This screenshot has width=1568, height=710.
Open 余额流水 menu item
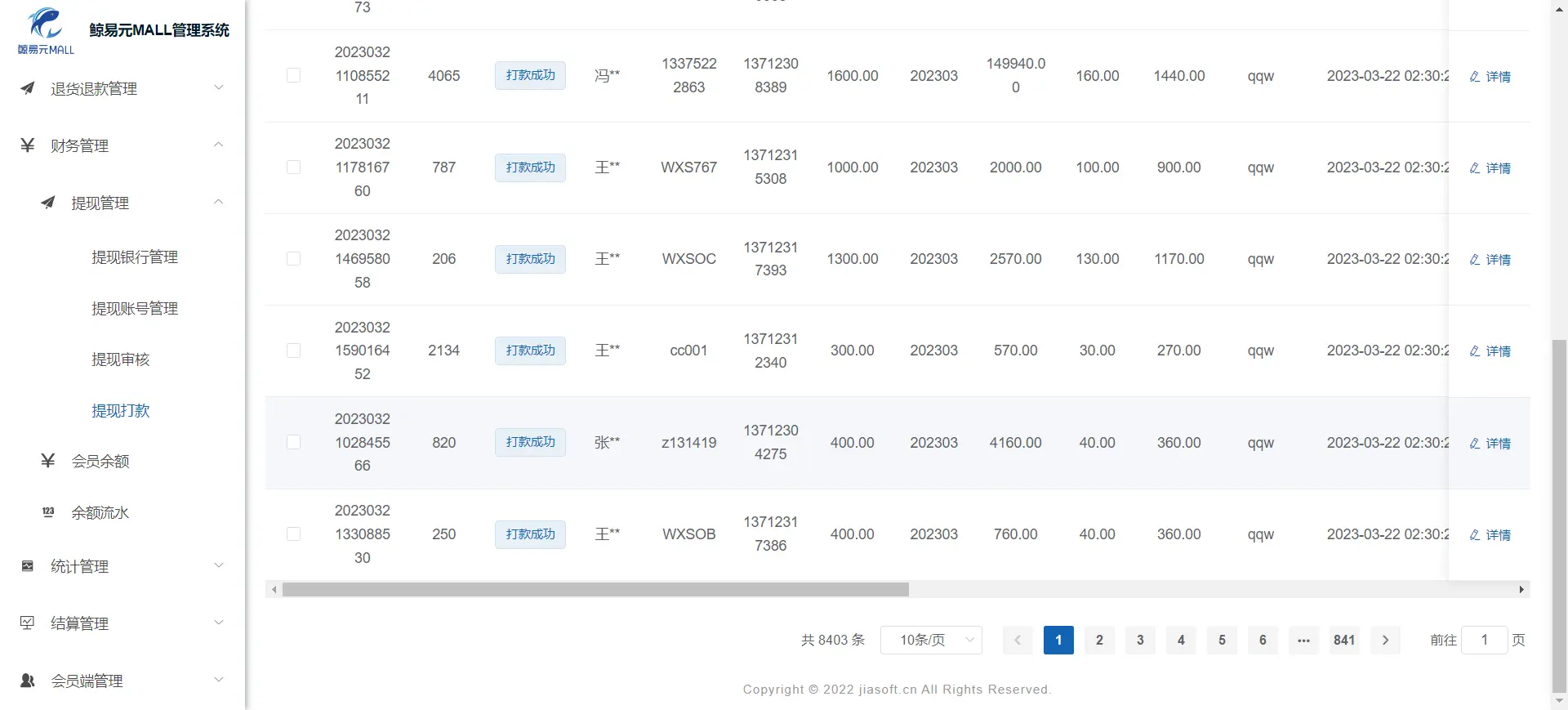[x=100, y=513]
